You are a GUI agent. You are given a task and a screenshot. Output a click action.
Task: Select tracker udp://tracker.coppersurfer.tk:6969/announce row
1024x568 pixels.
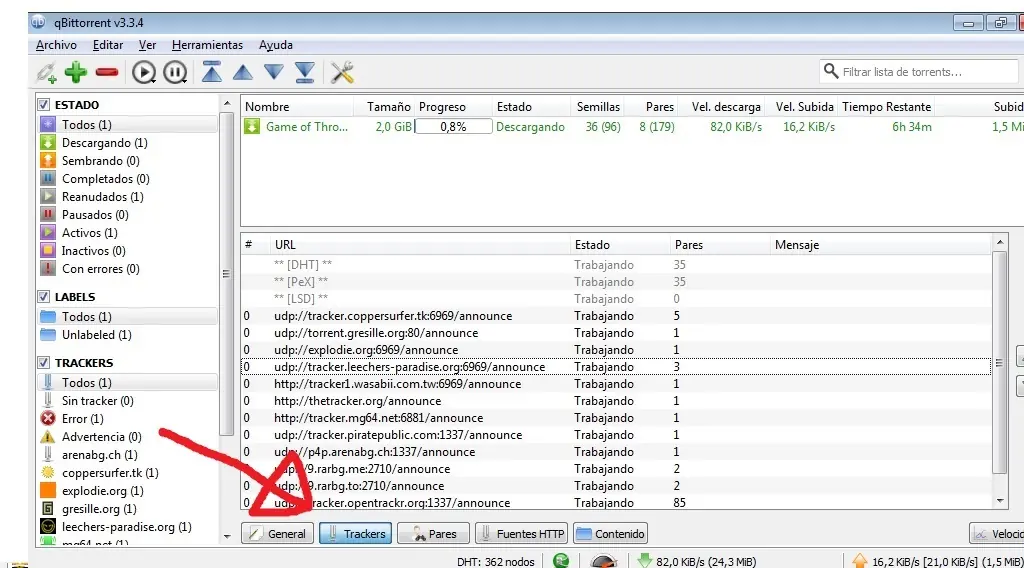[616, 315]
